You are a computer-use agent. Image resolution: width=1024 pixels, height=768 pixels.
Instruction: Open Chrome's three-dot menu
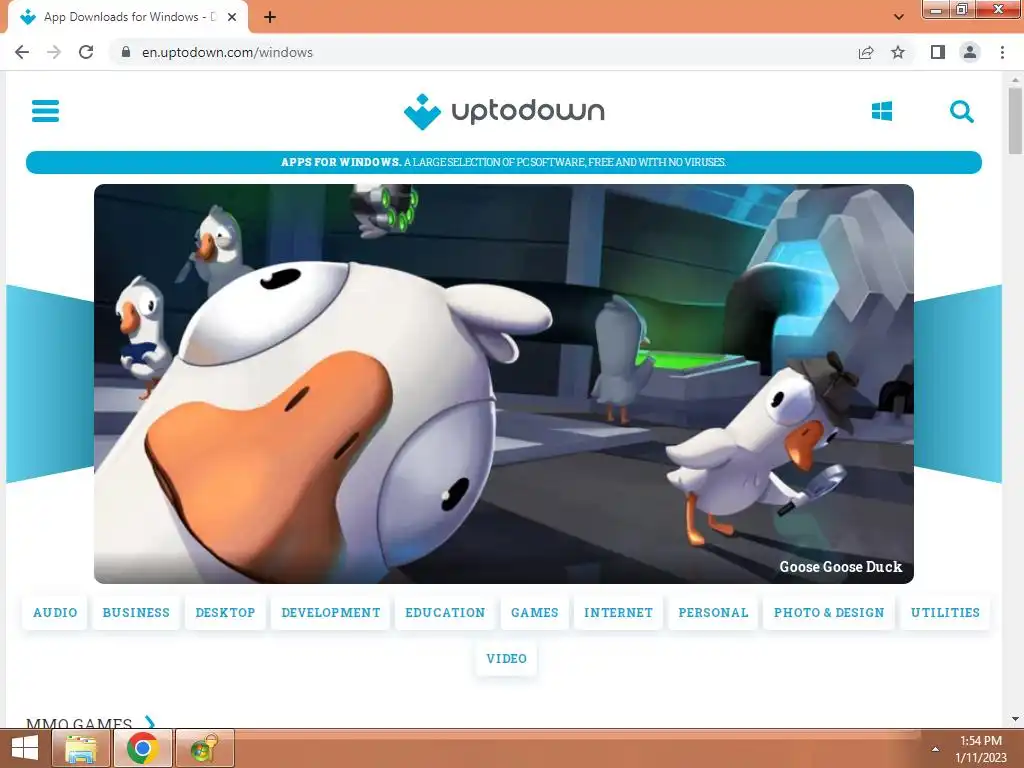click(1002, 52)
